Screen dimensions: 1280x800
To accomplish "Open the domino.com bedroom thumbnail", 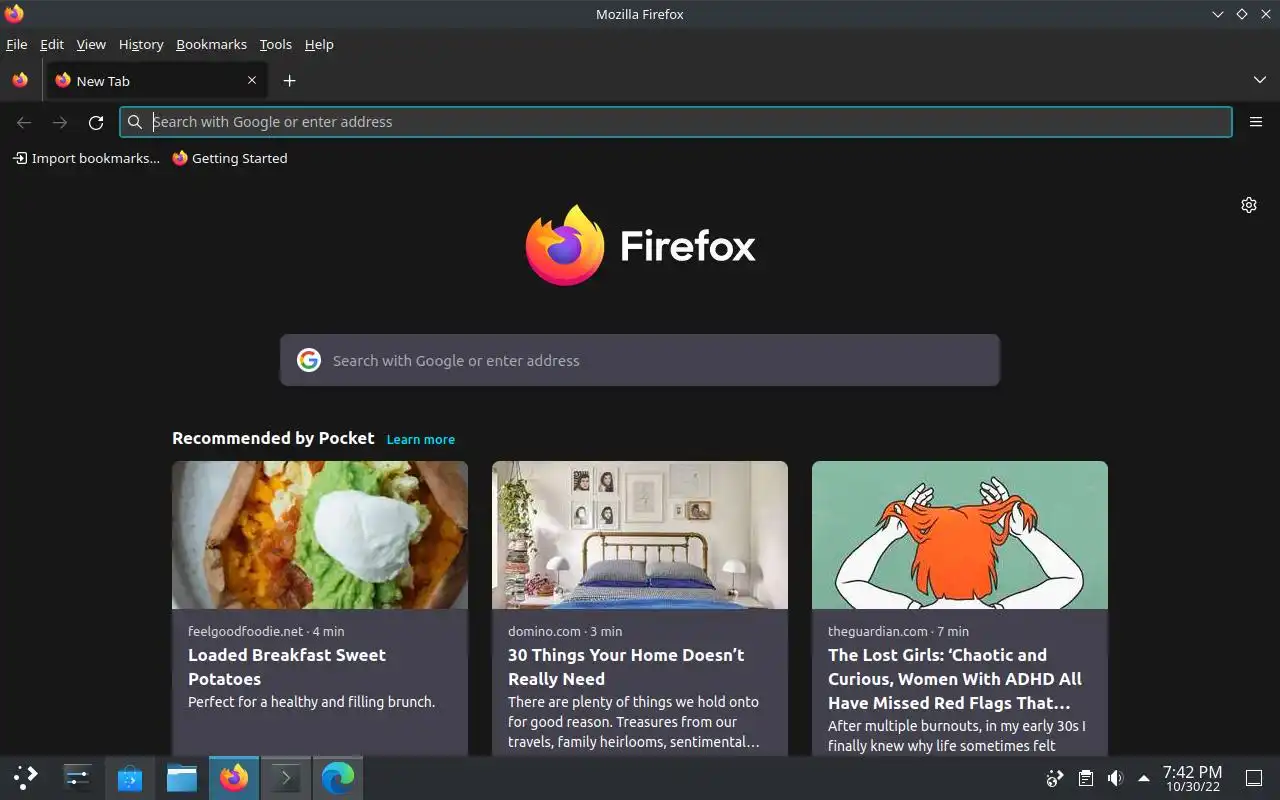I will click(640, 535).
